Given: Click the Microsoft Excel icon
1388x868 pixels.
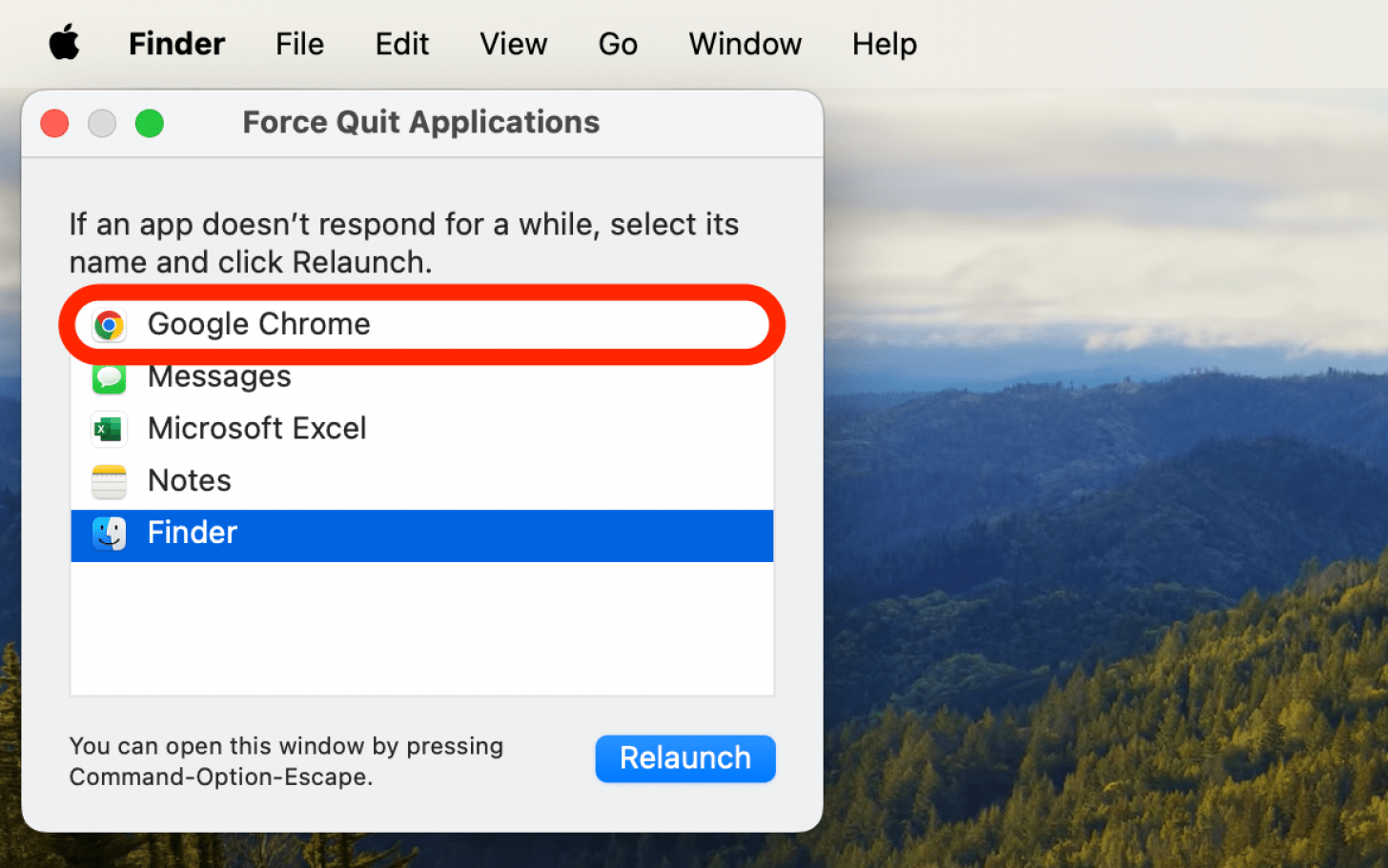Looking at the screenshot, I should click(110, 429).
